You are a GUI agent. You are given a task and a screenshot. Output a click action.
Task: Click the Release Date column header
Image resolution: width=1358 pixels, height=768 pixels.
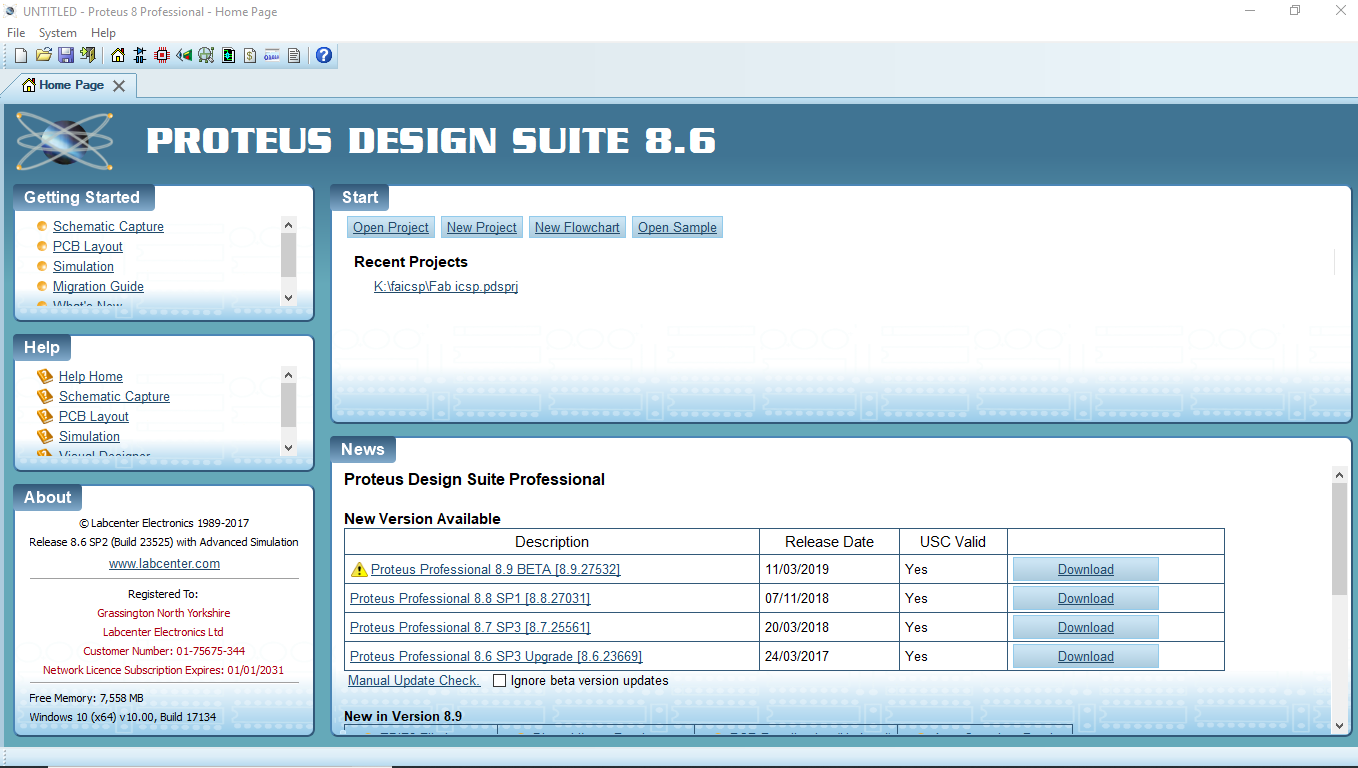point(829,542)
